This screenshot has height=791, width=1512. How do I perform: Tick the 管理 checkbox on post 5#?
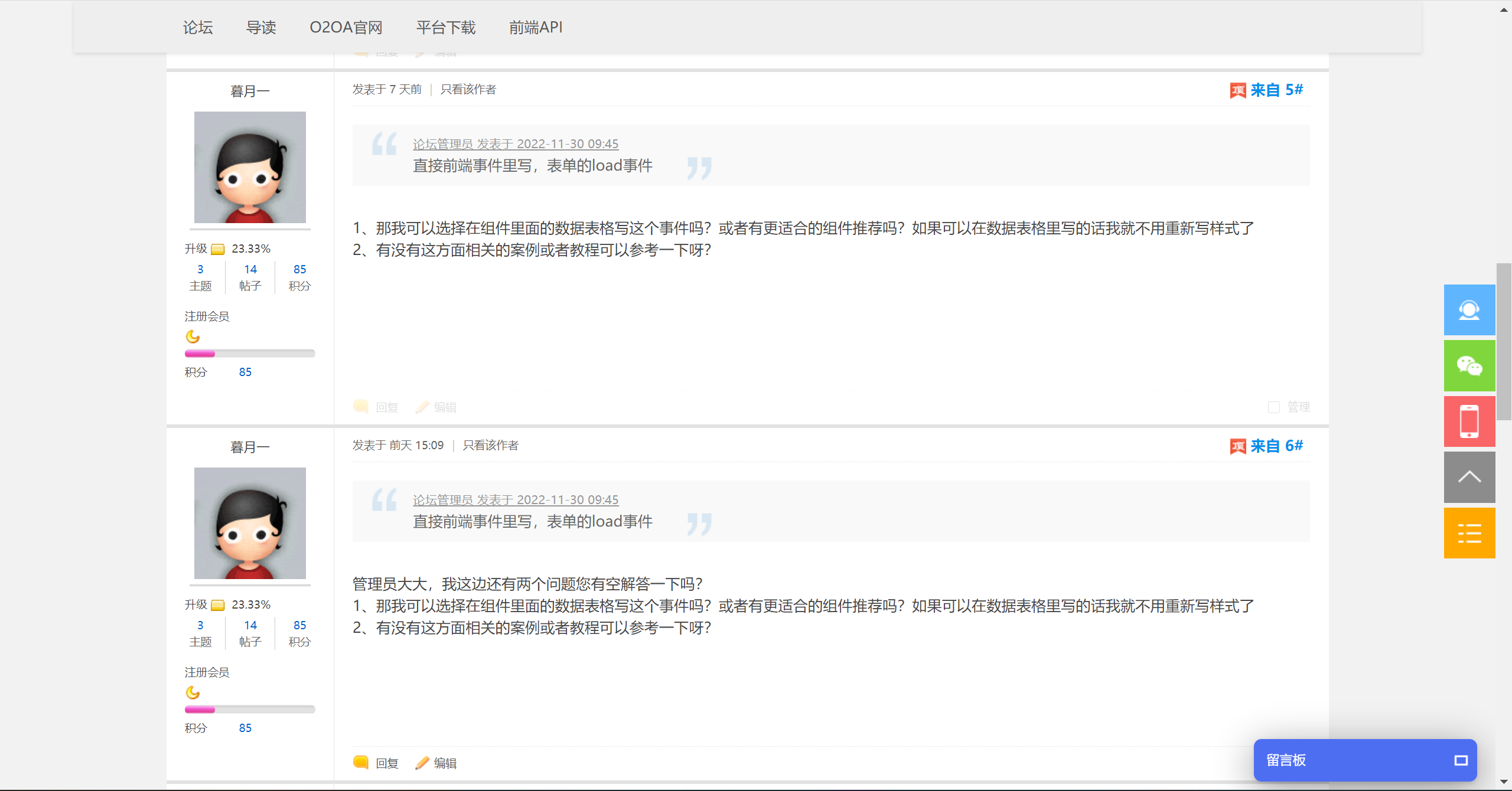tap(1274, 407)
